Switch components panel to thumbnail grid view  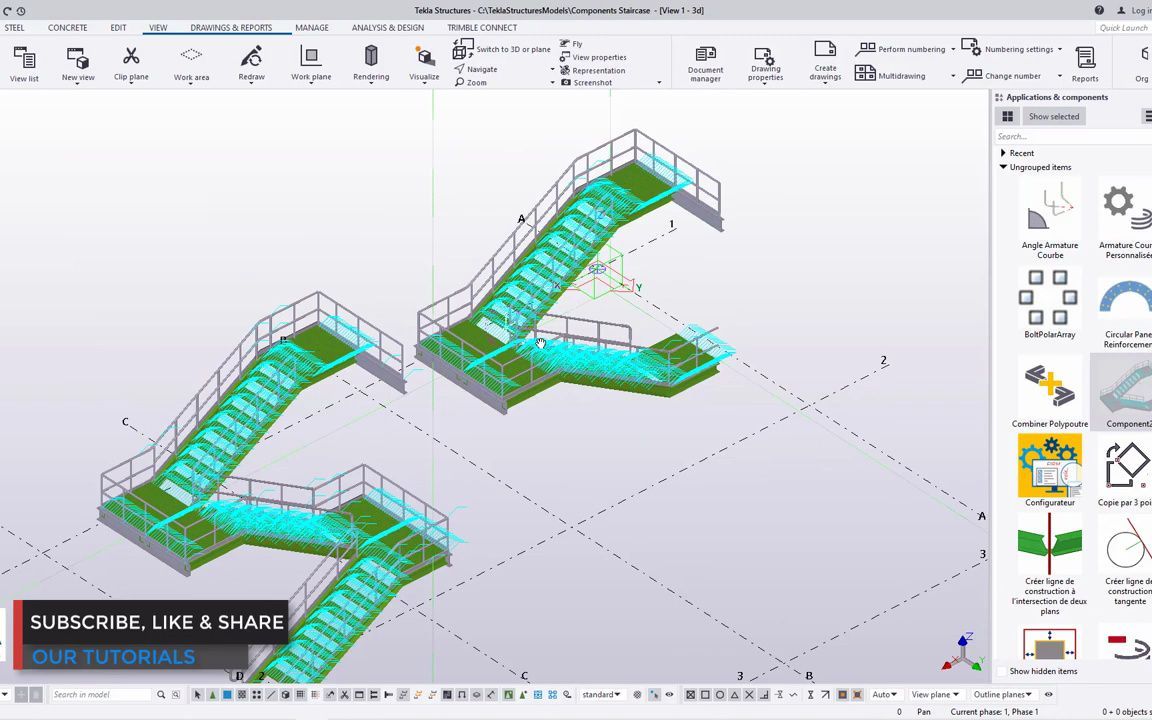(x=1007, y=116)
